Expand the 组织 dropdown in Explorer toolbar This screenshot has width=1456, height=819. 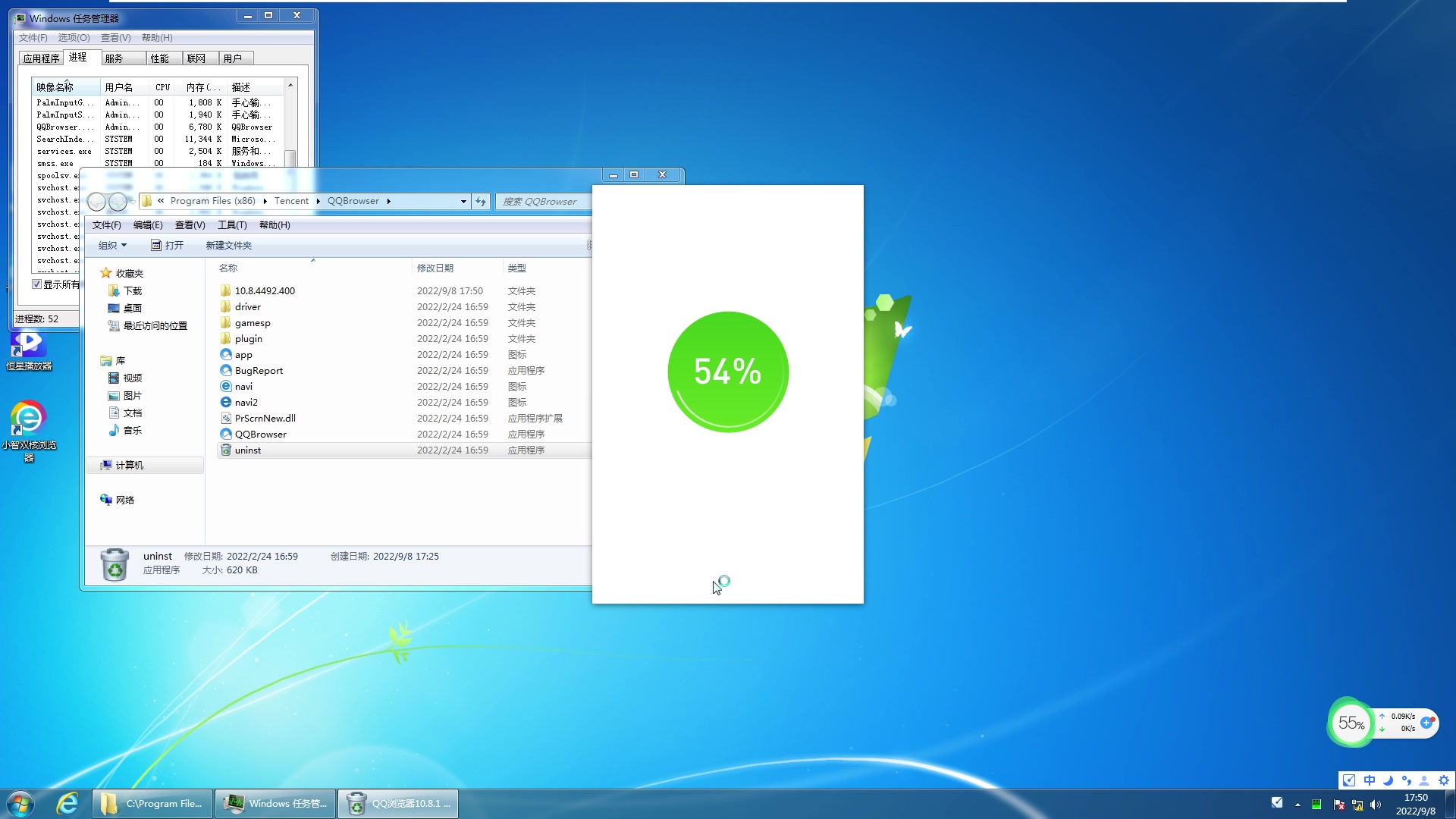[x=111, y=245]
